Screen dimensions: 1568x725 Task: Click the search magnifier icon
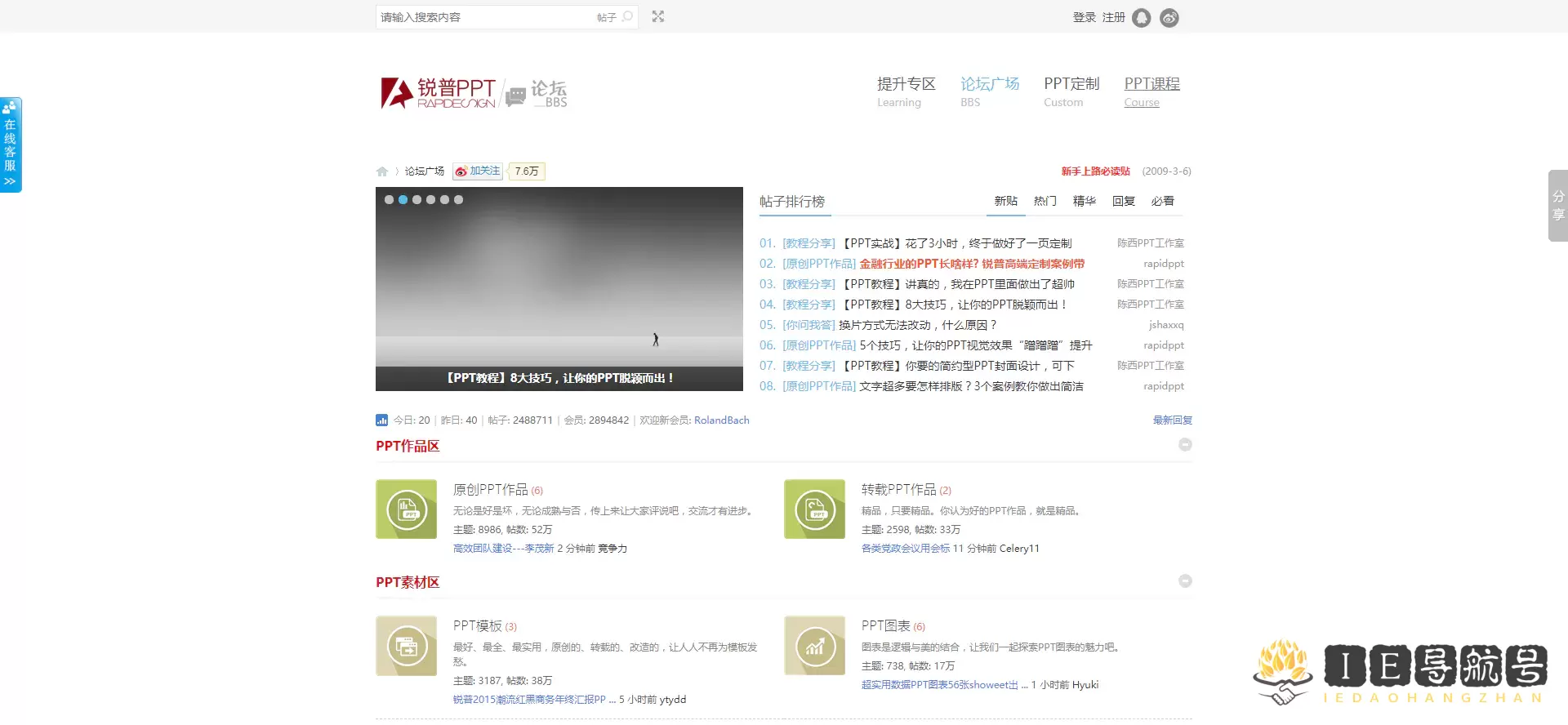(627, 16)
